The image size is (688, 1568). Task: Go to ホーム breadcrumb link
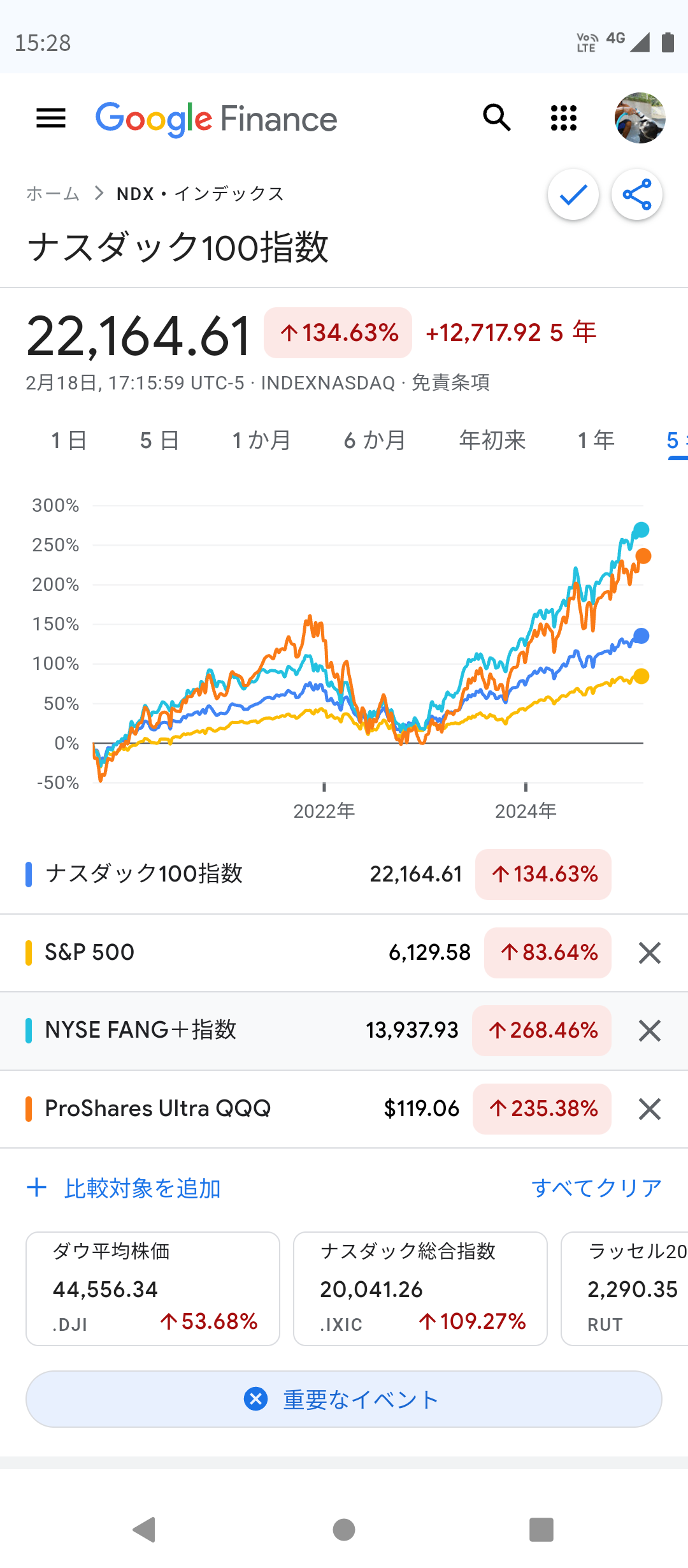pos(53,194)
